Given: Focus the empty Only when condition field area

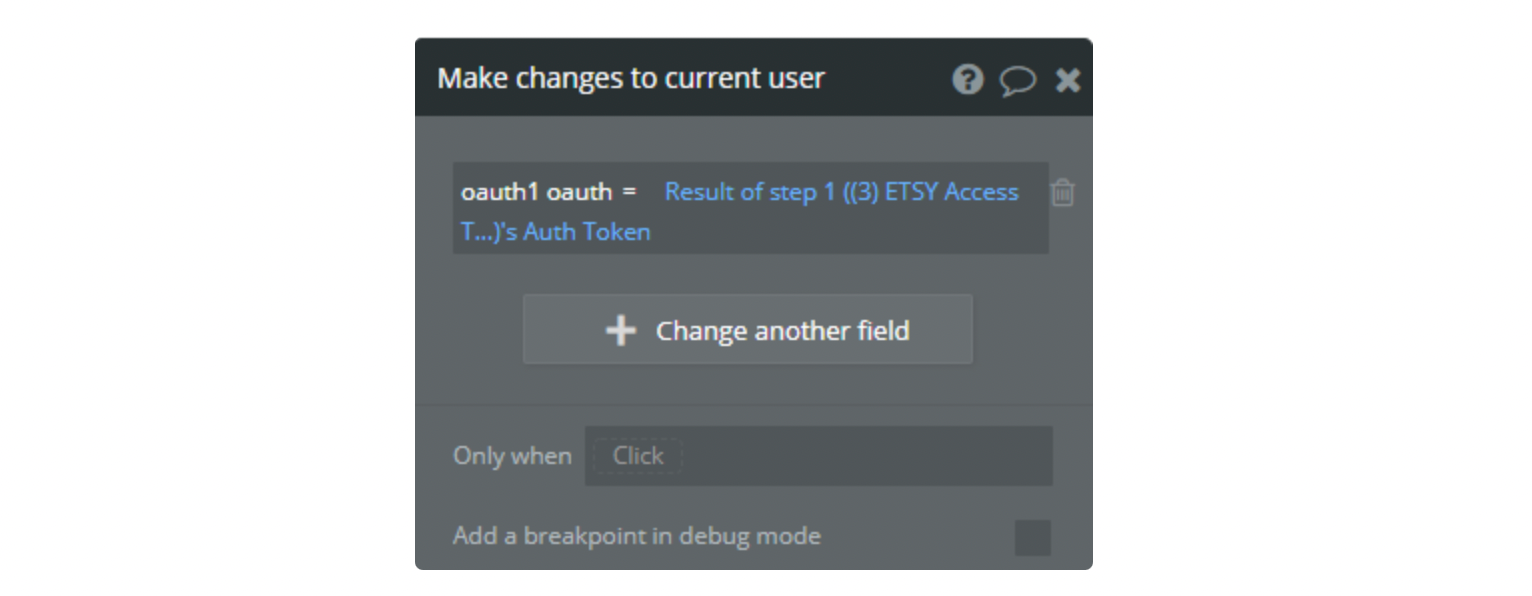Looking at the screenshot, I should click(x=866, y=456).
